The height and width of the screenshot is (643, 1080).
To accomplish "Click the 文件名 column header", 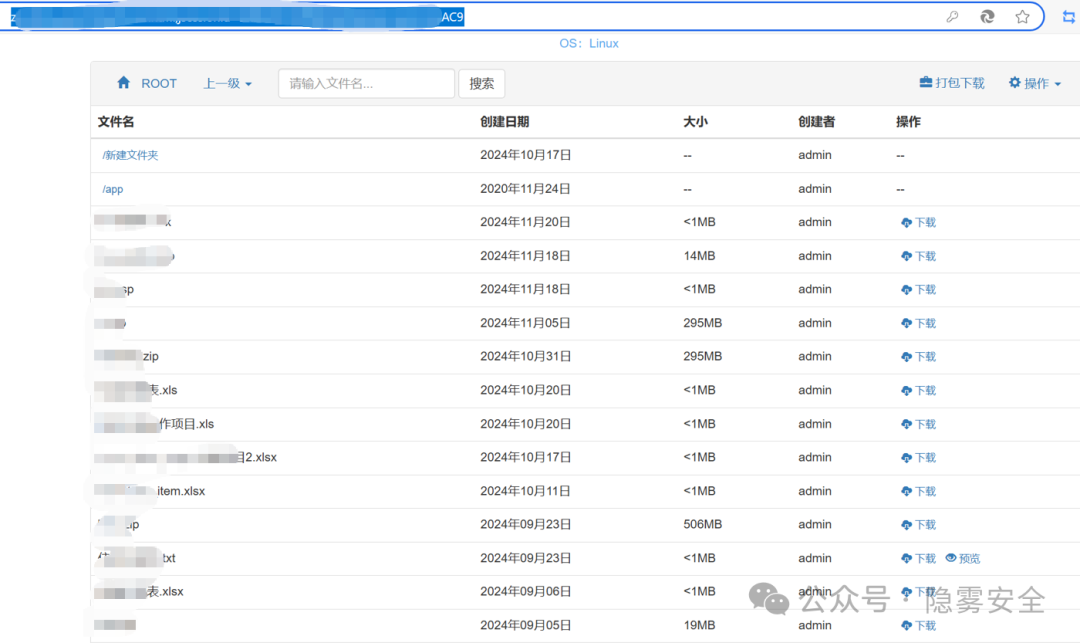I will click(x=116, y=122).
